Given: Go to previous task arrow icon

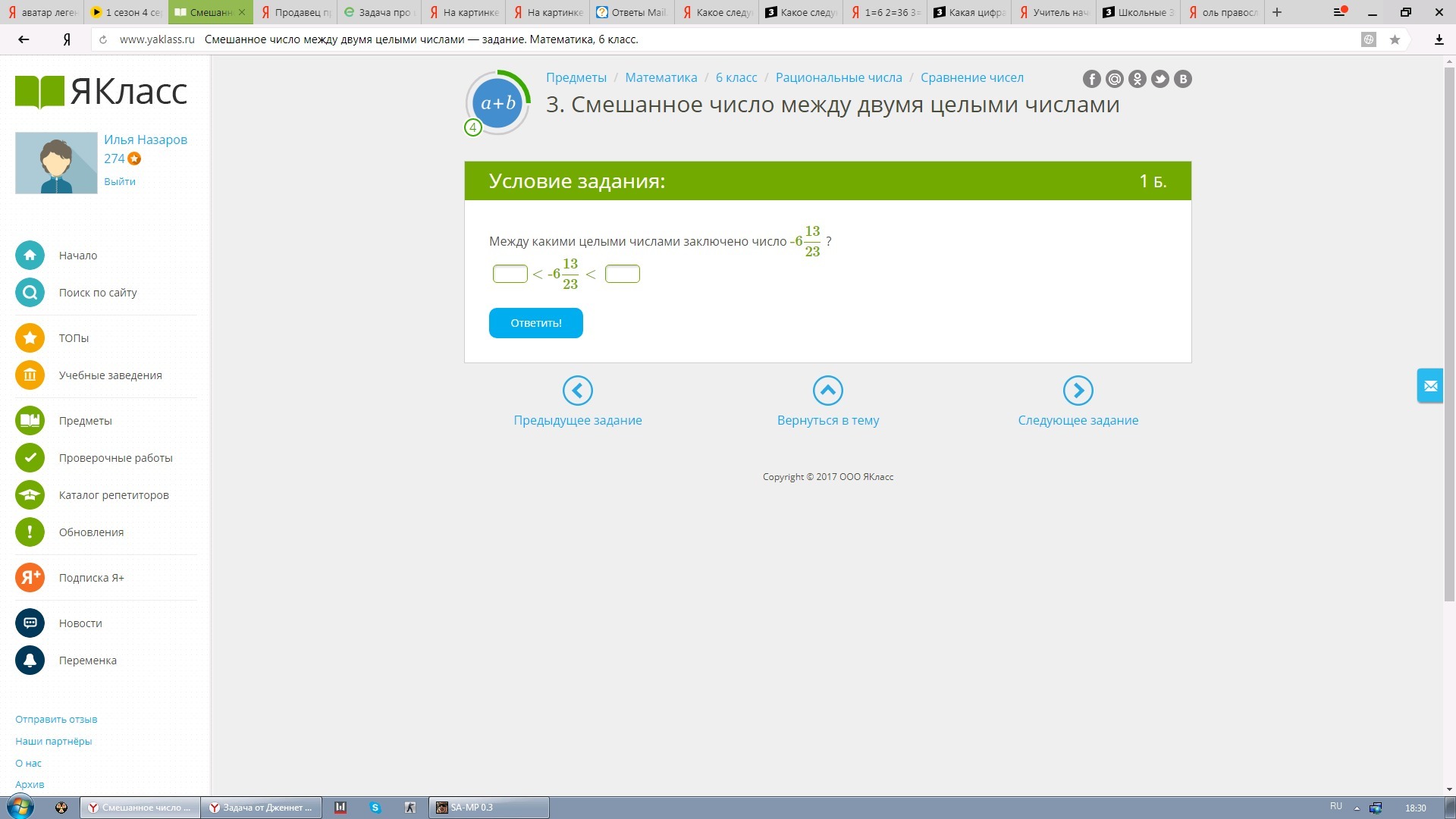Looking at the screenshot, I should [577, 391].
